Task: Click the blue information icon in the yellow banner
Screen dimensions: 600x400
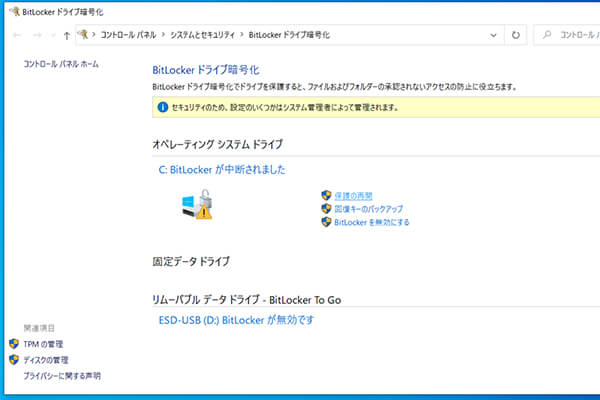Action: point(163,107)
